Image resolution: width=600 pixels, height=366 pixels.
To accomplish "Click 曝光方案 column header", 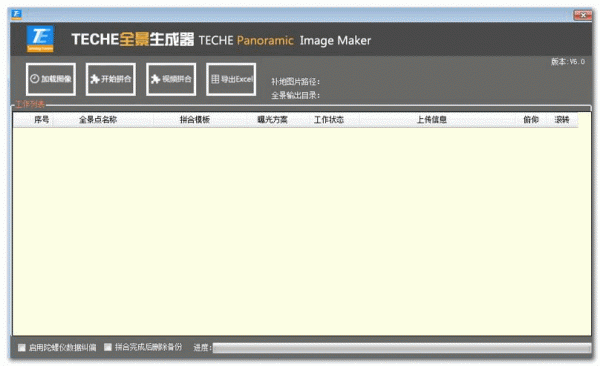I will pyautogui.click(x=272, y=120).
